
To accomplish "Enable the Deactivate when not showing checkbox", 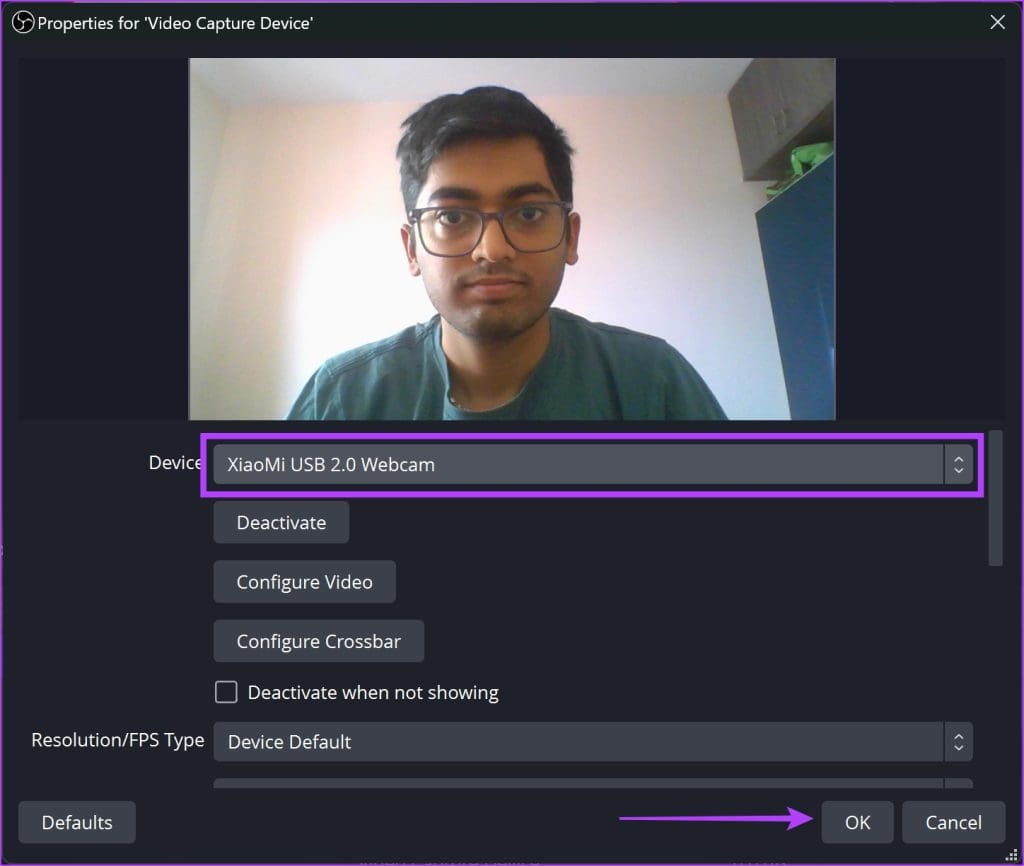I will pos(226,692).
